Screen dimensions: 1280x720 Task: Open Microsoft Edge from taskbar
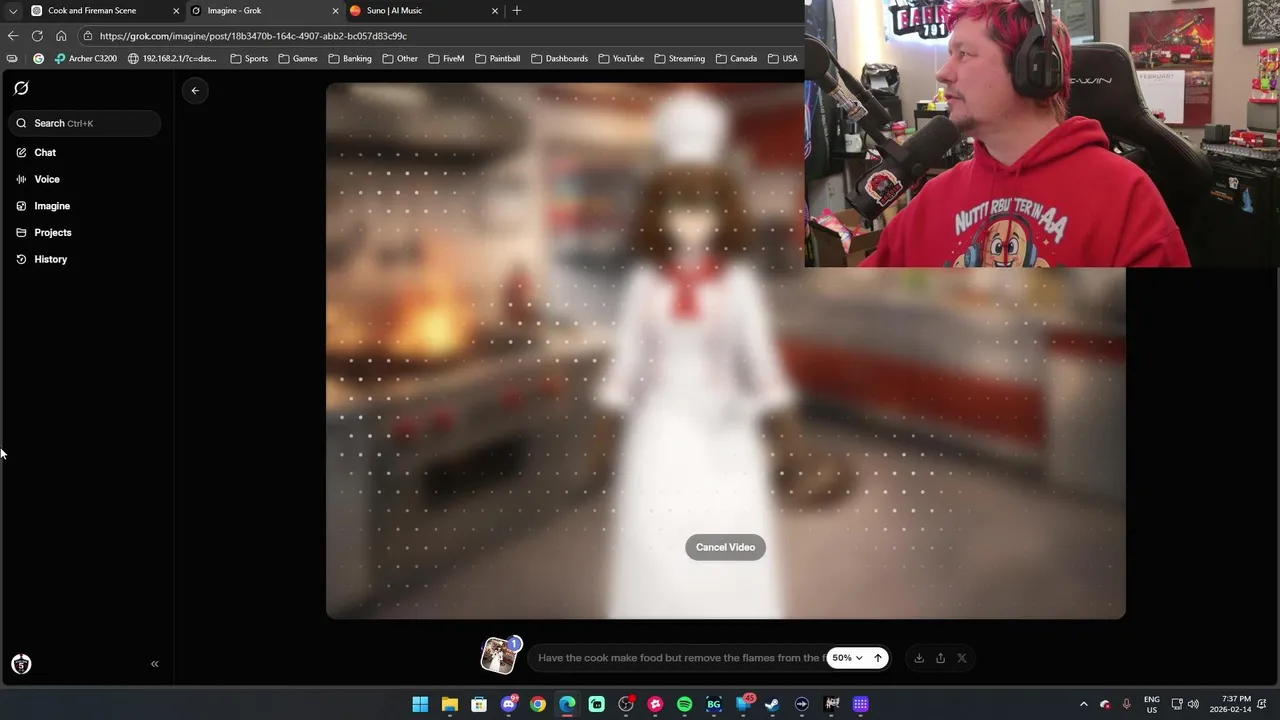tap(567, 704)
